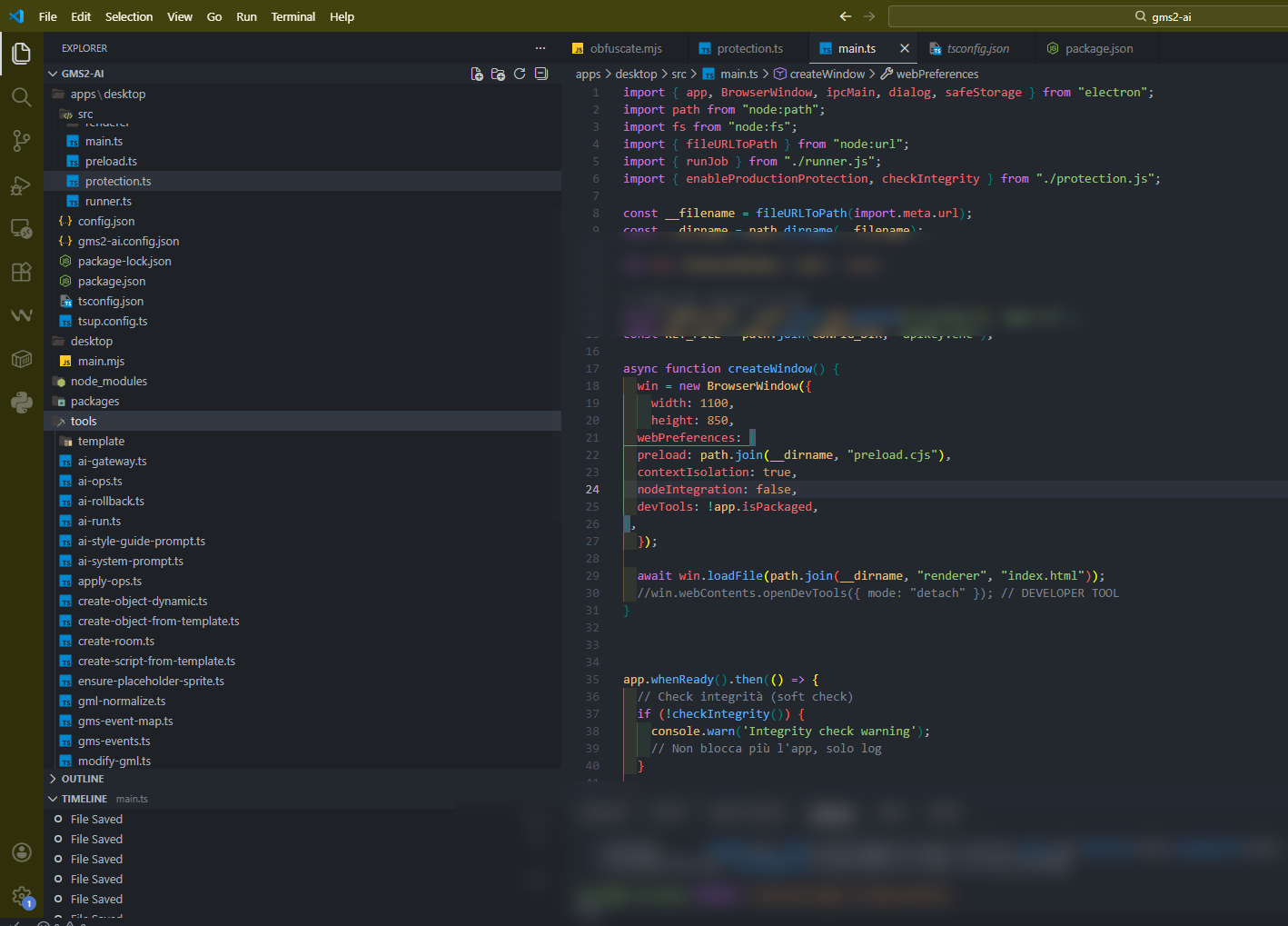Close the main.ts editor tab
1288x926 pixels.
905,48
